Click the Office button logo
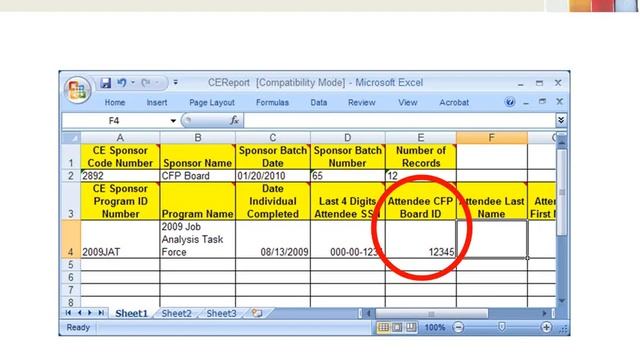Viewport: 640px width, 360px height. point(77,90)
